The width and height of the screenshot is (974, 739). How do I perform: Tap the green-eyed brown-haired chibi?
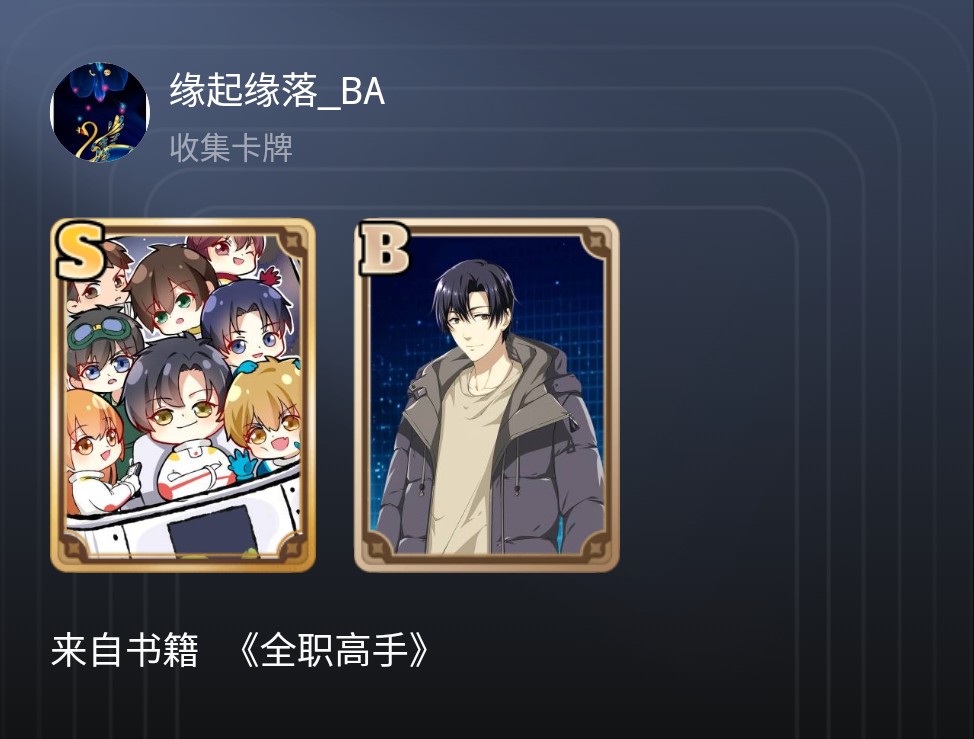170,291
